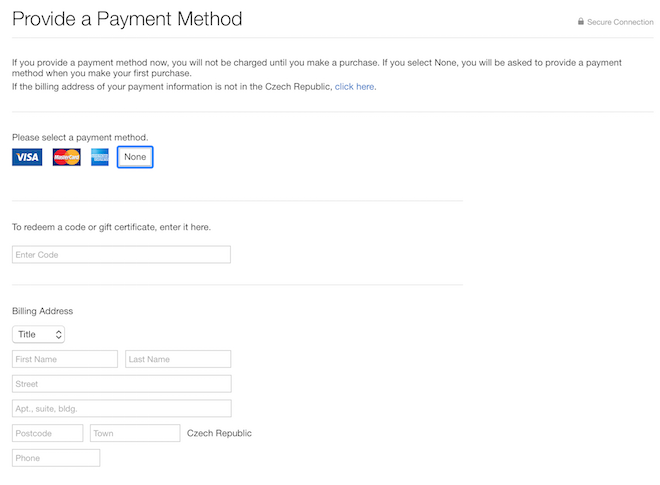Choose the MasterCard payment option
This screenshot has height=485, width=660.
[x=66, y=157]
